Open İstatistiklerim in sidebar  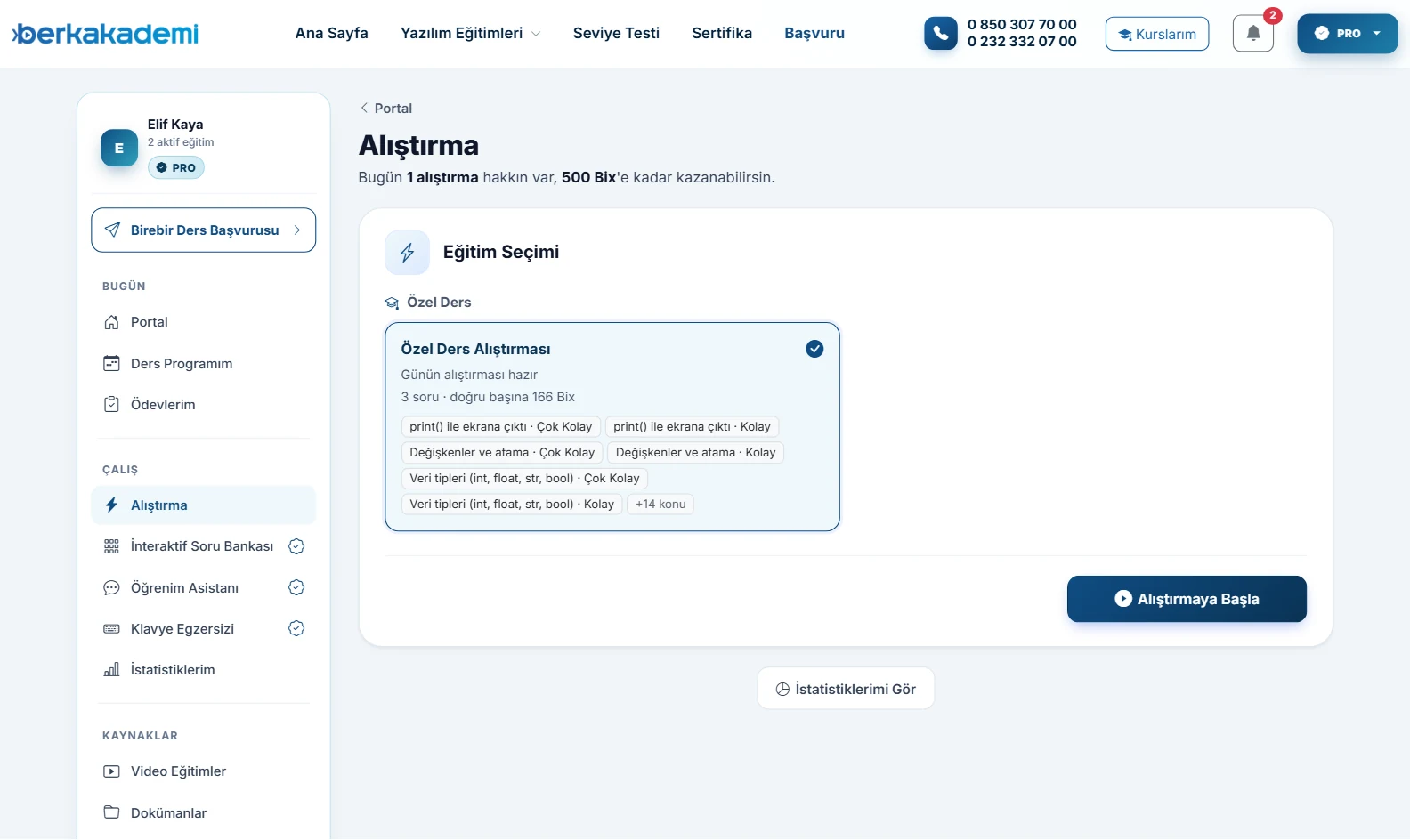tap(204, 669)
